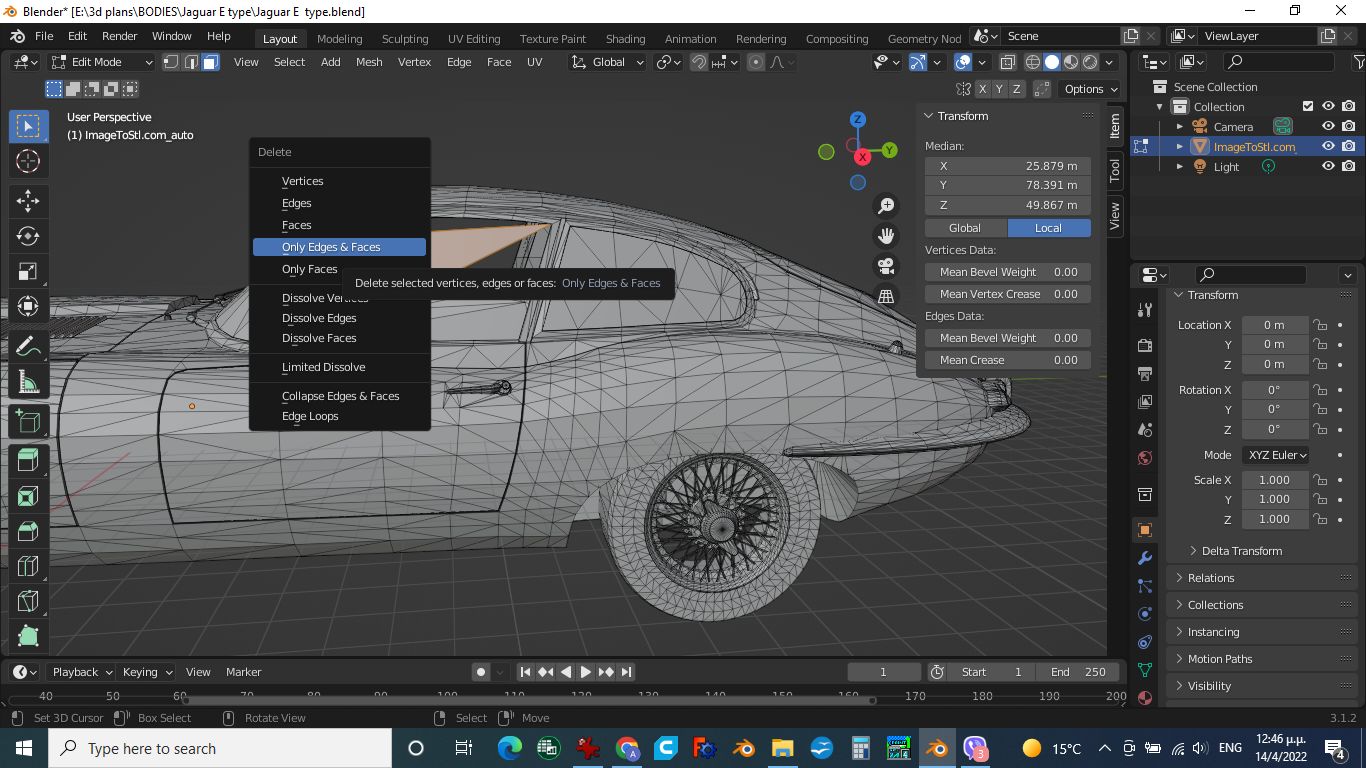This screenshot has height=768, width=1366.
Task: Click the pan view hand icon
Action: (x=886, y=236)
